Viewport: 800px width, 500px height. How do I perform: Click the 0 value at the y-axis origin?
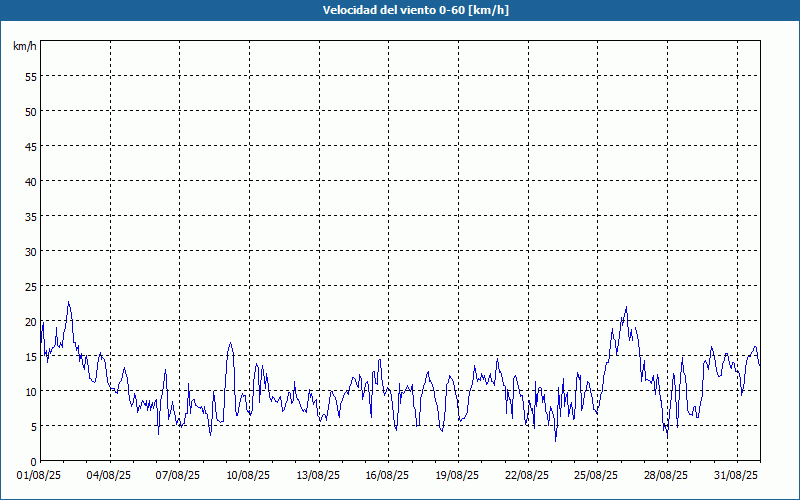pos(34,462)
